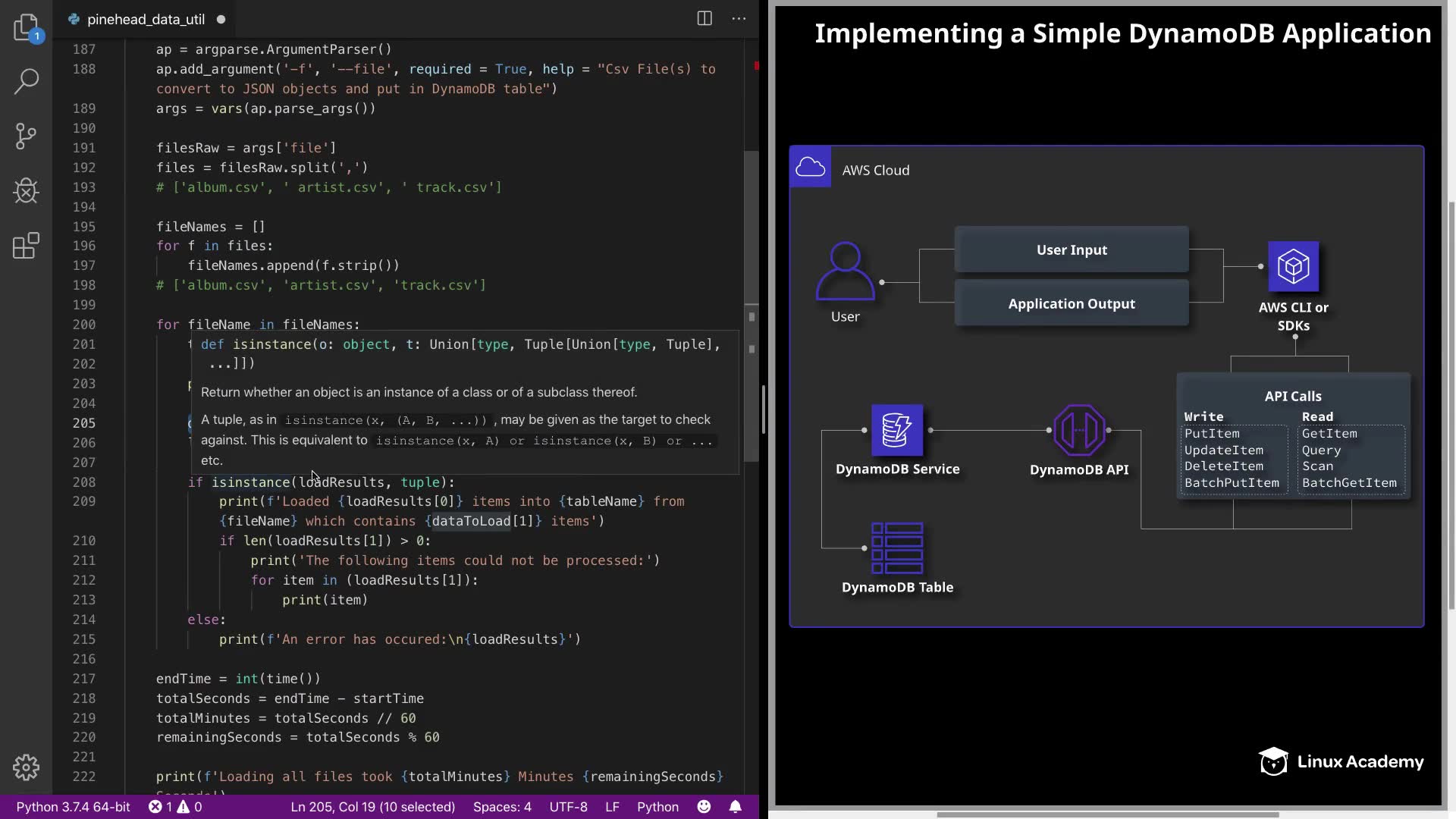The height and width of the screenshot is (819, 1456).
Task: Open the Manage gear icon
Action: (x=26, y=767)
